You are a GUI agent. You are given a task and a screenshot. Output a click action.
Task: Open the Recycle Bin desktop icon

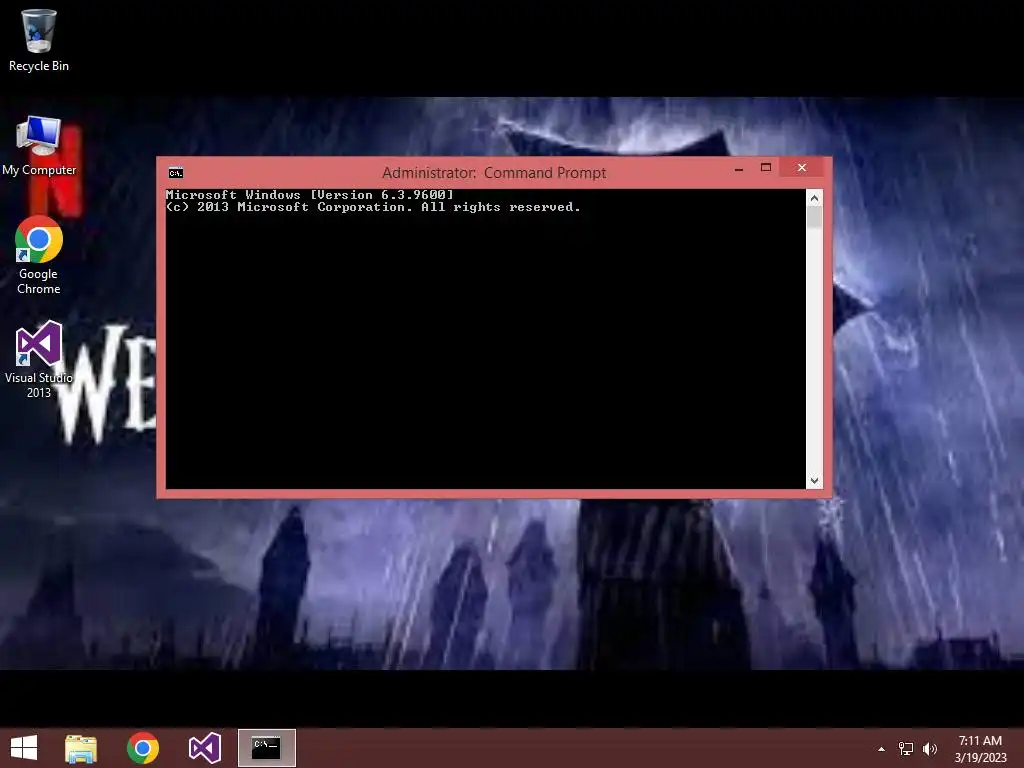coord(39,40)
